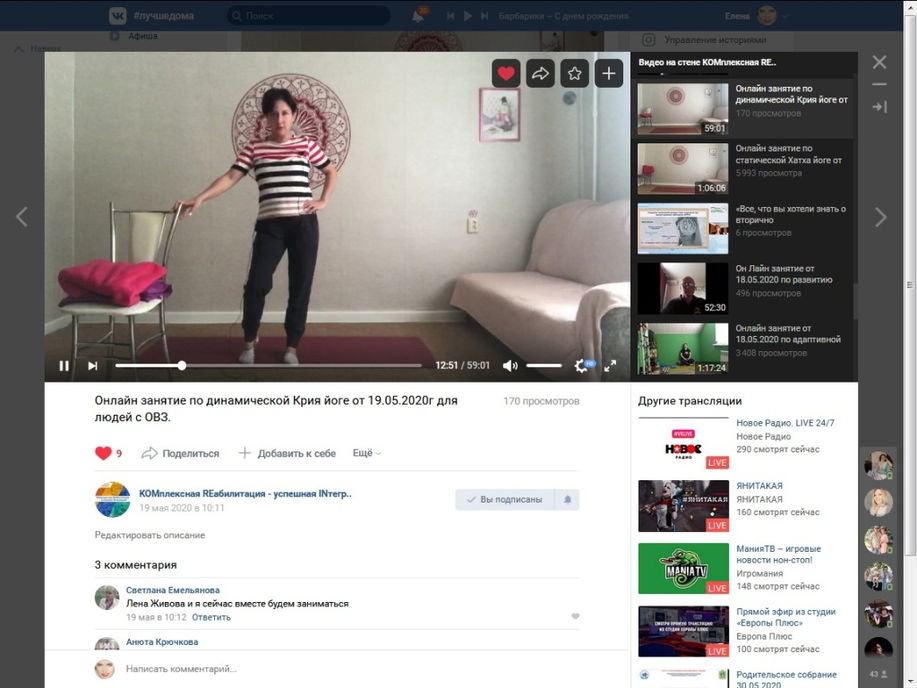Click the video progress seek bar
917x688 pixels.
tap(300, 366)
